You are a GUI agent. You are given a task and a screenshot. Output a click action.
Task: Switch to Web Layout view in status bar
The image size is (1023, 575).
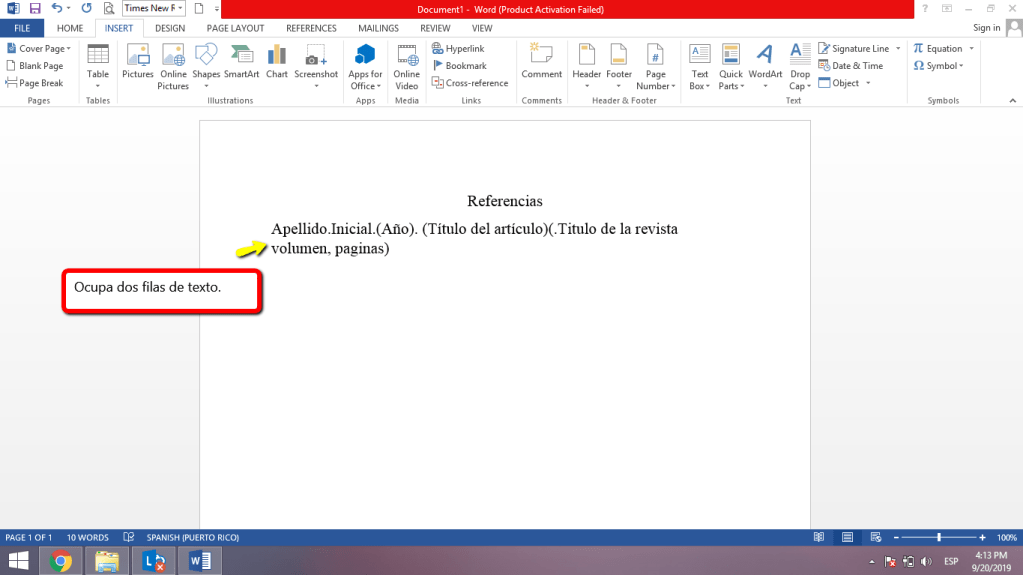pos(875,537)
